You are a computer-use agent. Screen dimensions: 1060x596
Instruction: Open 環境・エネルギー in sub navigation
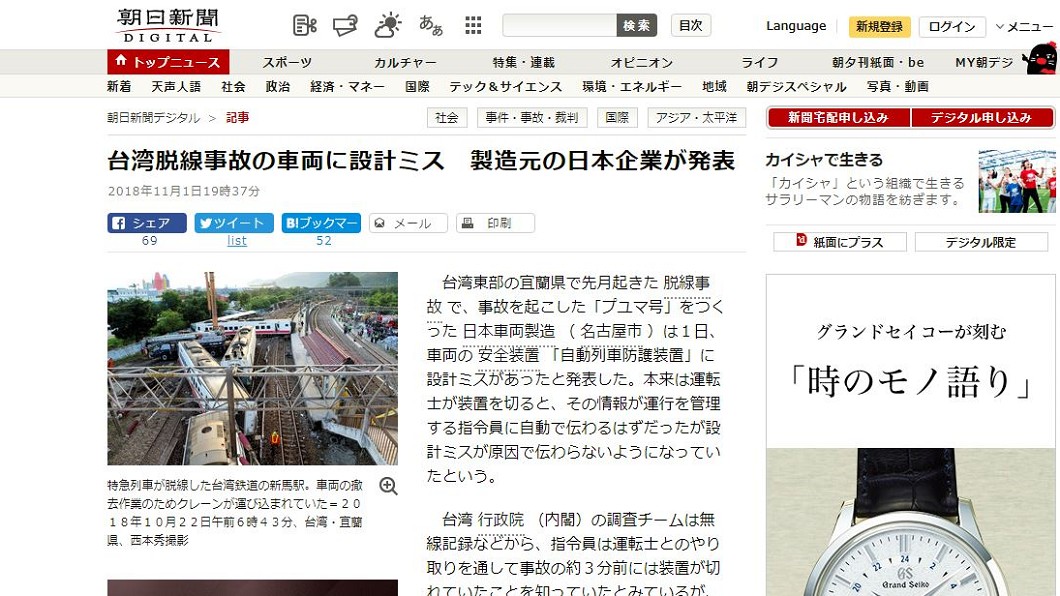pos(632,86)
